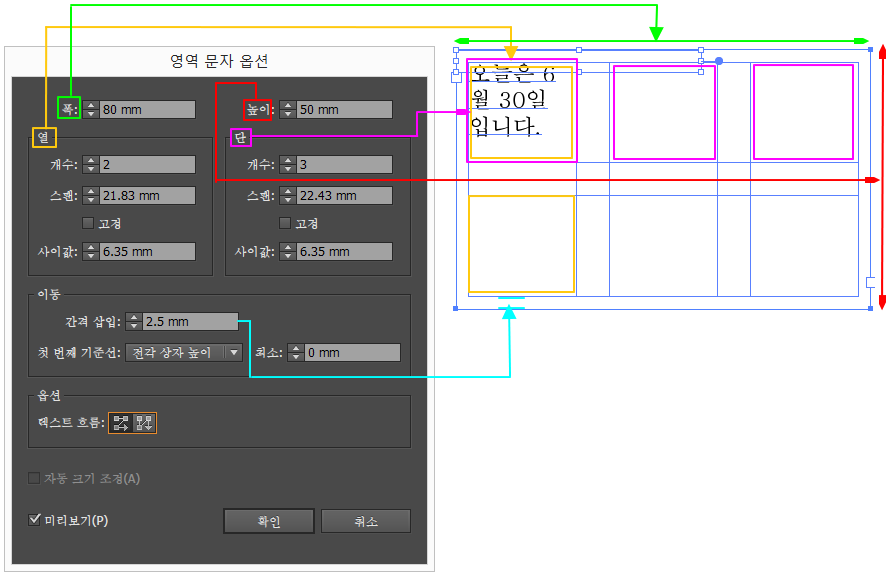Click the stepper arrows beside 폭 field
The image size is (890, 575).
point(91,110)
